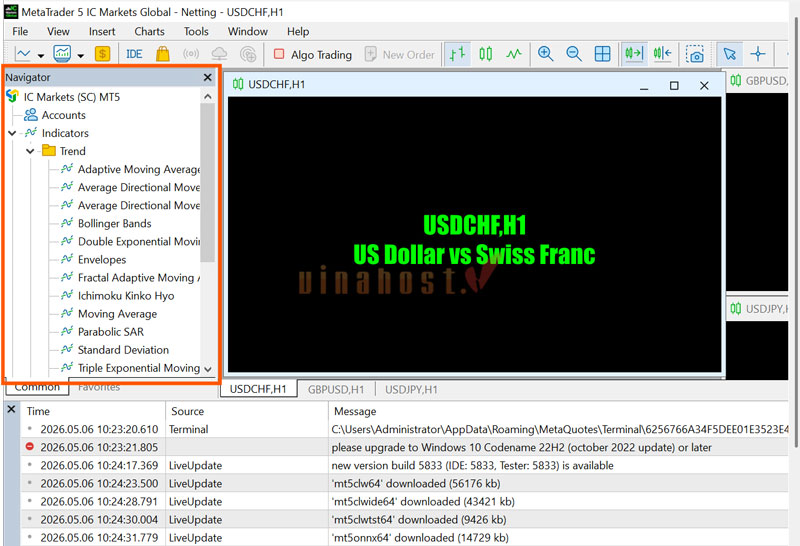Select Bollinger Bands indicator
The width and height of the screenshot is (800, 546).
coord(114,224)
